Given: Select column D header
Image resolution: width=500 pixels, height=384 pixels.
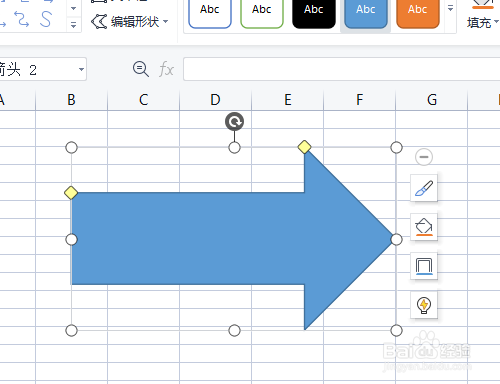Looking at the screenshot, I should click(215, 100).
